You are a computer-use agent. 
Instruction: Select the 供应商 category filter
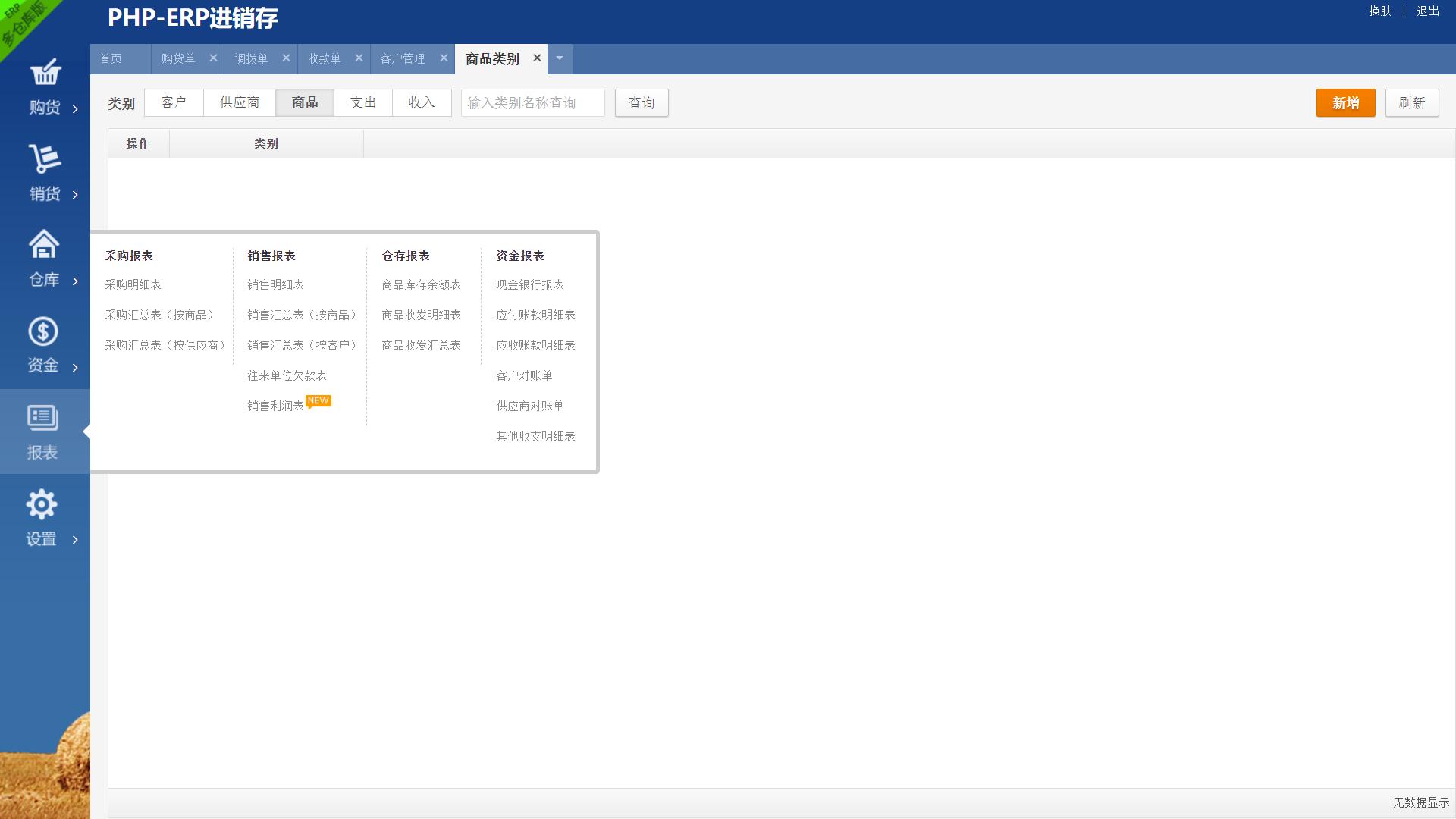coord(239,102)
